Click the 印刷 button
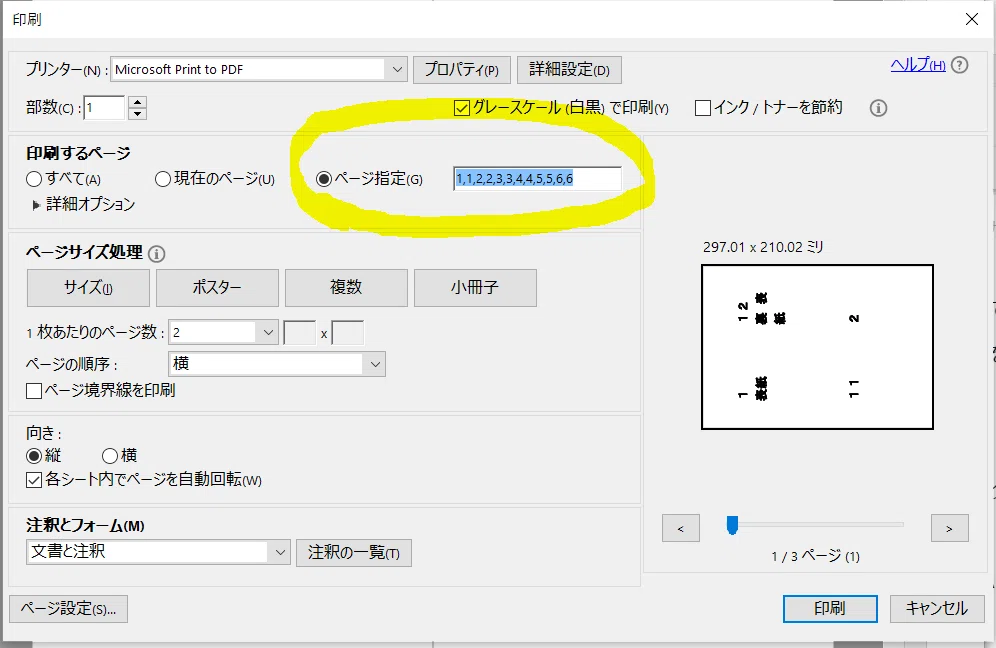 (830, 609)
